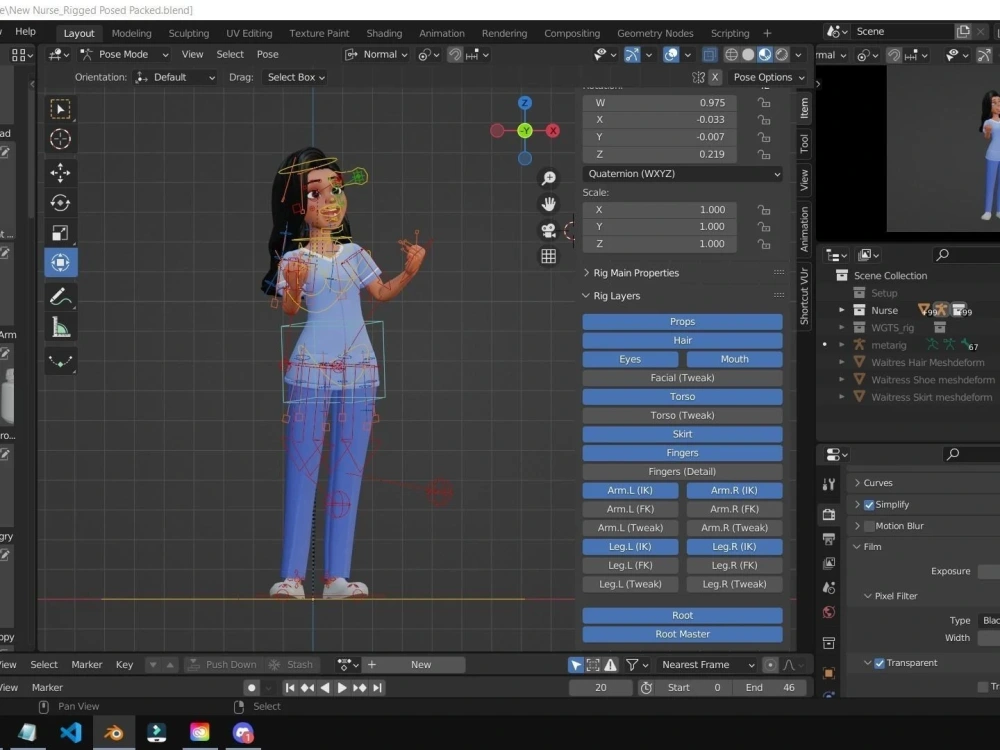Screen dimensions: 1000x750
Task: Select the 3D Cursor tool
Action: coord(61,139)
